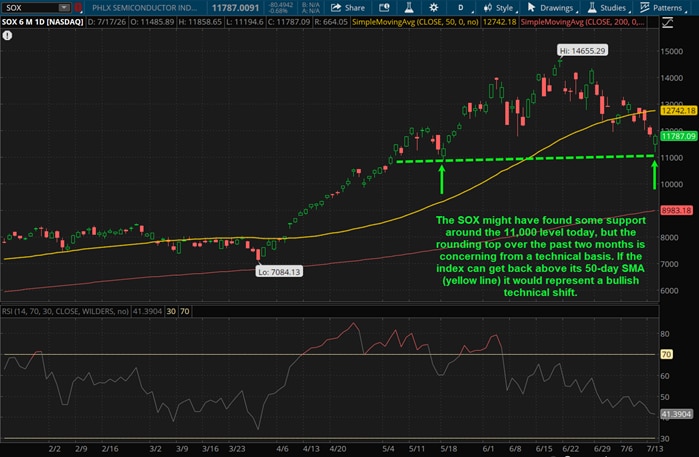Click the RSI overbought 70 label box

point(185,311)
